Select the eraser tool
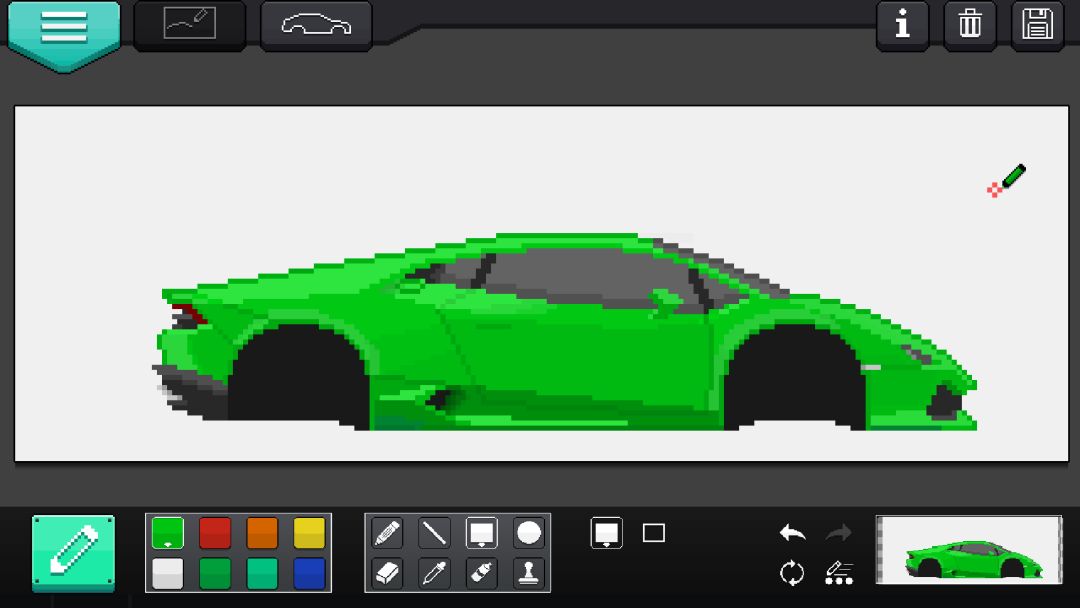Image resolution: width=1080 pixels, height=608 pixels. [387, 573]
